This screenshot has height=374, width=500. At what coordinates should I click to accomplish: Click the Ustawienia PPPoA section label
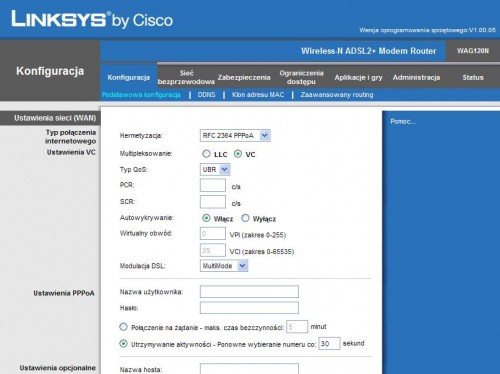pos(64,293)
